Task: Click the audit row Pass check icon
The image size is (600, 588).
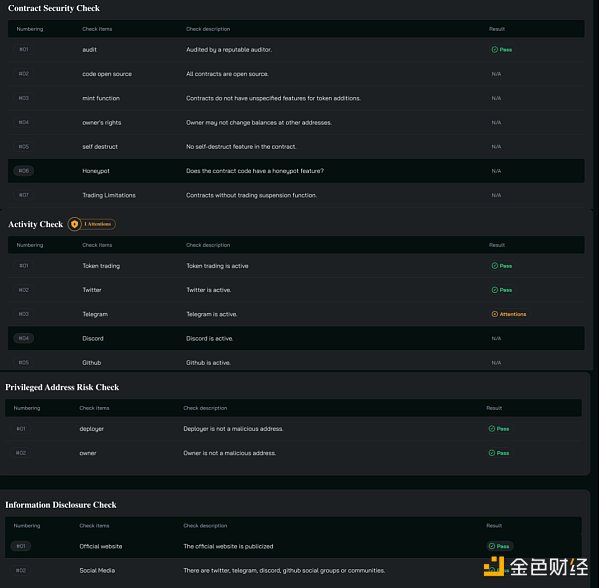Action: (494, 50)
